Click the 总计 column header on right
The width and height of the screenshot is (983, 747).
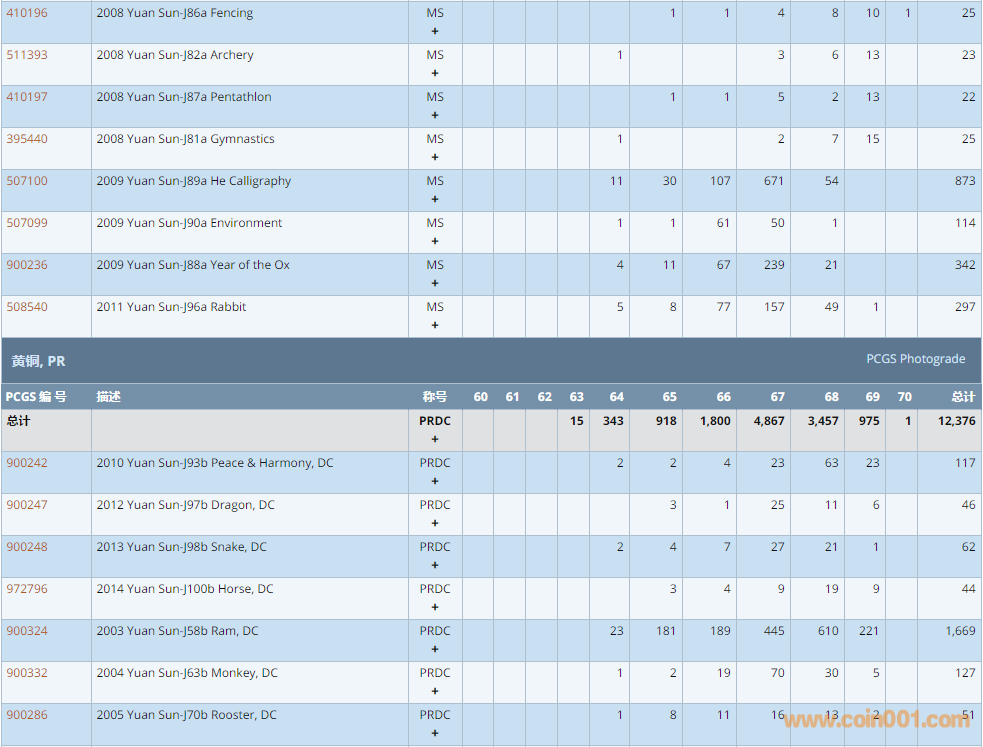click(x=962, y=397)
